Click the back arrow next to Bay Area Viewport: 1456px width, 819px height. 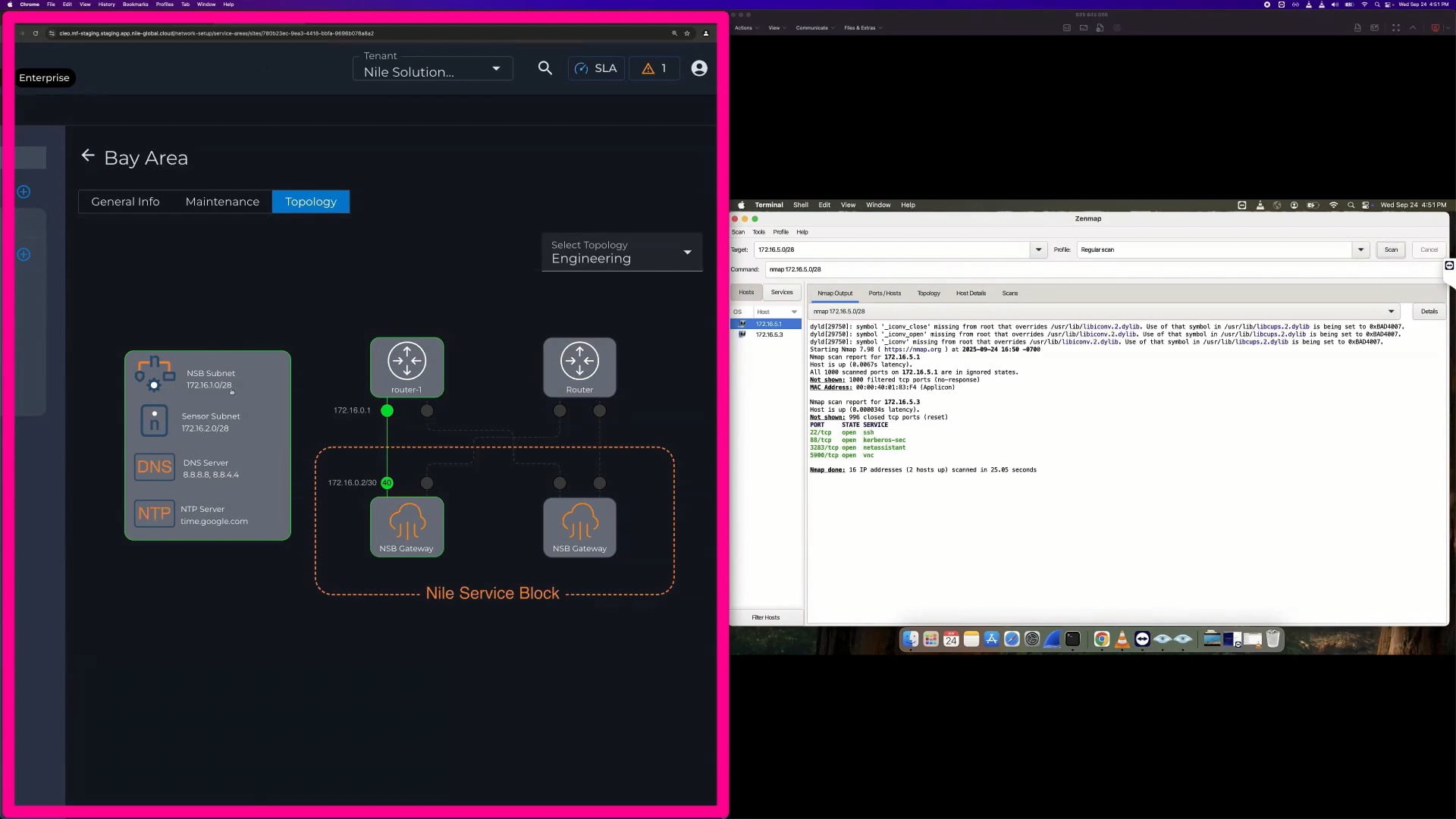87,156
